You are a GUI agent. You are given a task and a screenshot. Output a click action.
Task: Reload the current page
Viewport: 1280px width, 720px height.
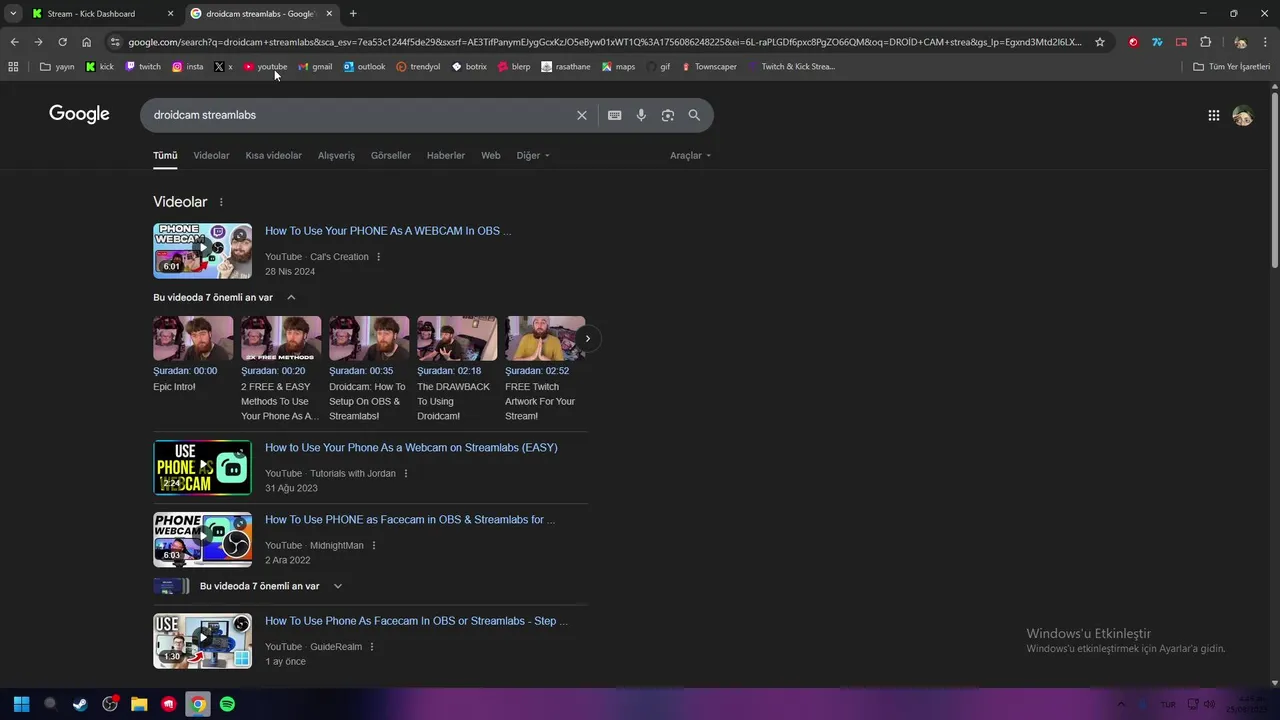click(x=62, y=42)
